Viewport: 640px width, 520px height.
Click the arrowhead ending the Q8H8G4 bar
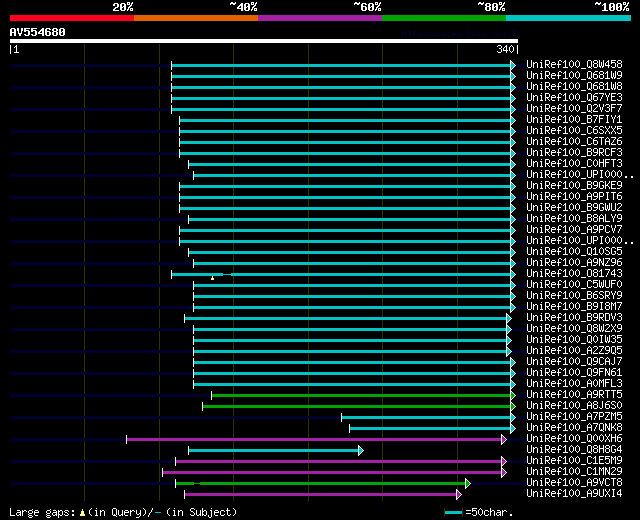pyautogui.click(x=361, y=451)
